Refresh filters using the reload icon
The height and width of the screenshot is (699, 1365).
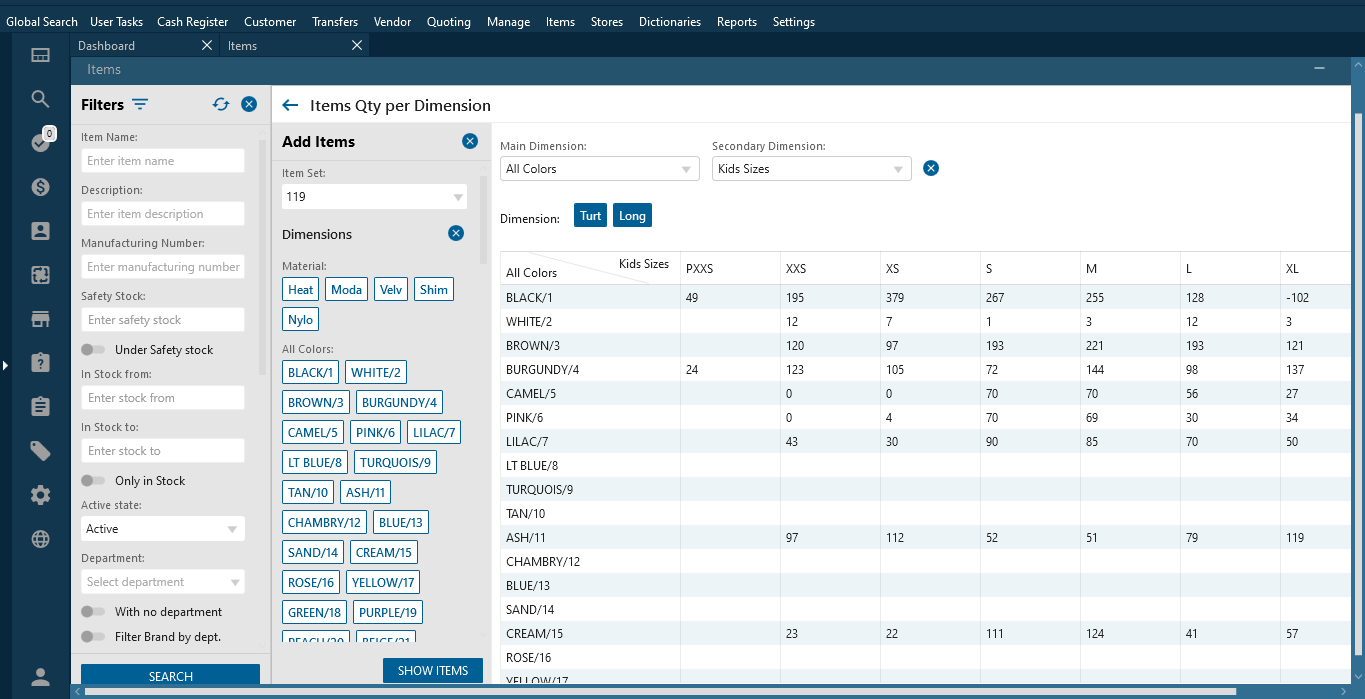tap(221, 104)
